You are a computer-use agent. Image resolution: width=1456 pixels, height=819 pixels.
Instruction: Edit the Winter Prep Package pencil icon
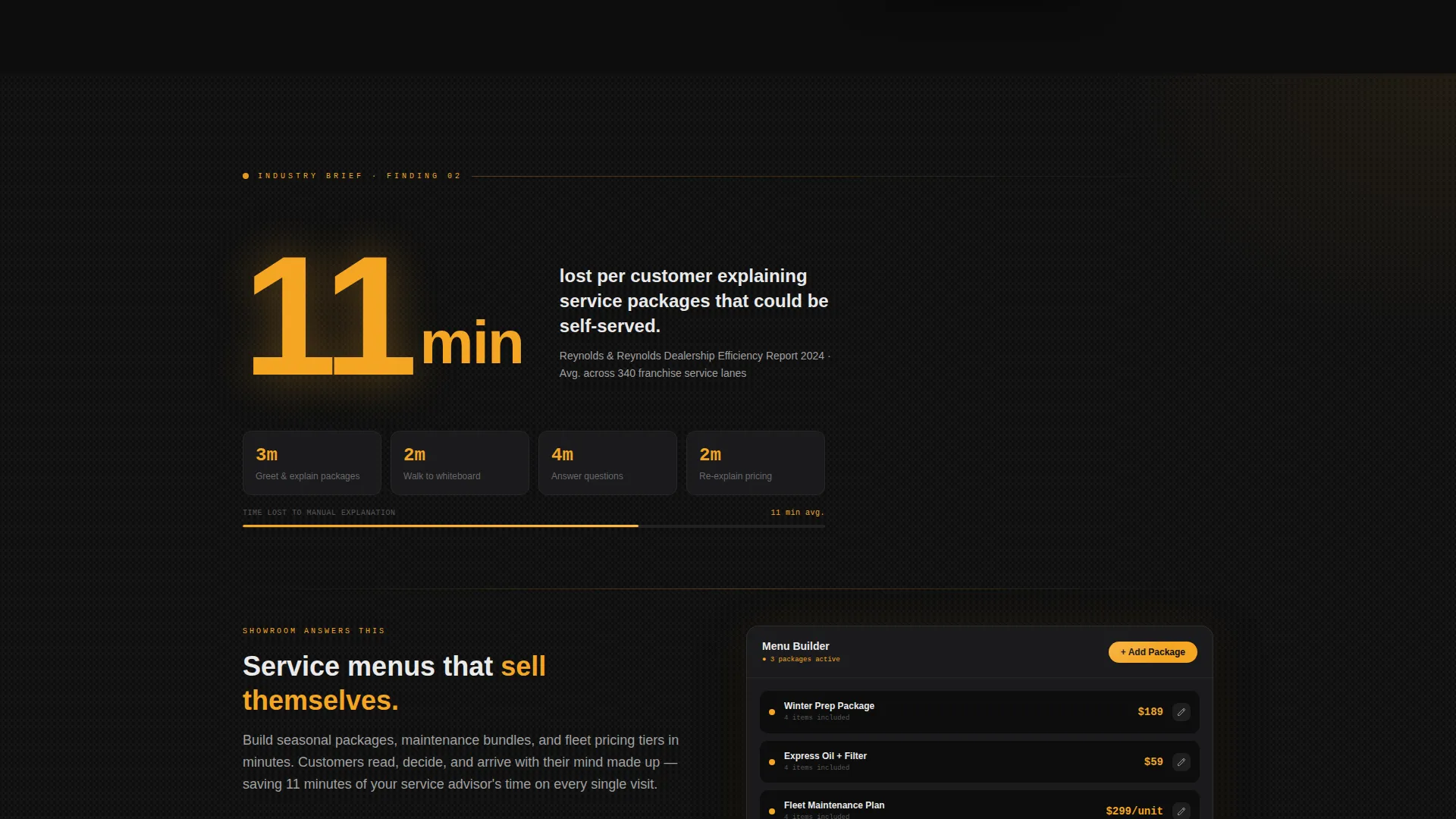[1181, 712]
